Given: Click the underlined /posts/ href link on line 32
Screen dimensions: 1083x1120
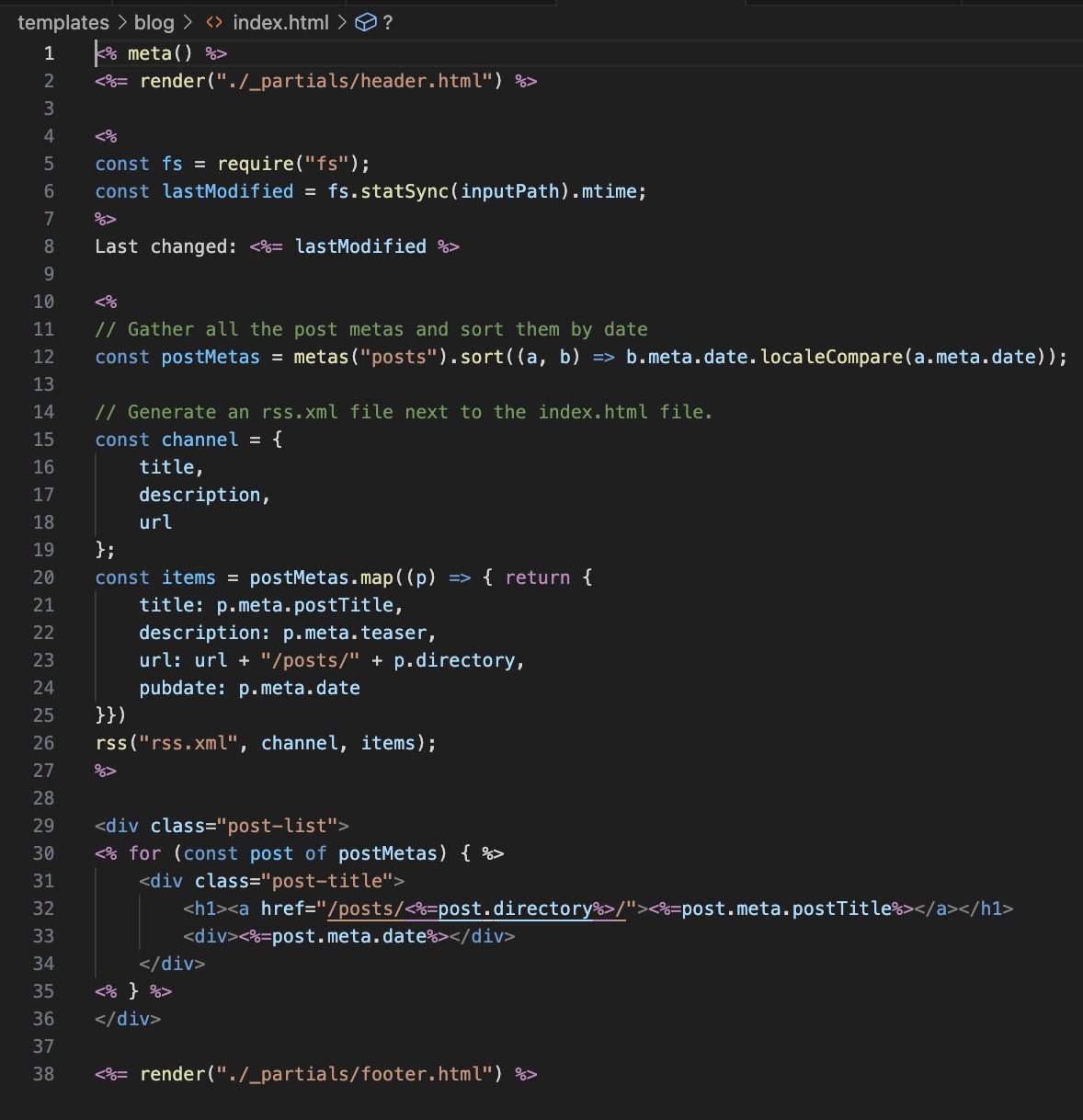Looking at the screenshot, I should tap(476, 909).
